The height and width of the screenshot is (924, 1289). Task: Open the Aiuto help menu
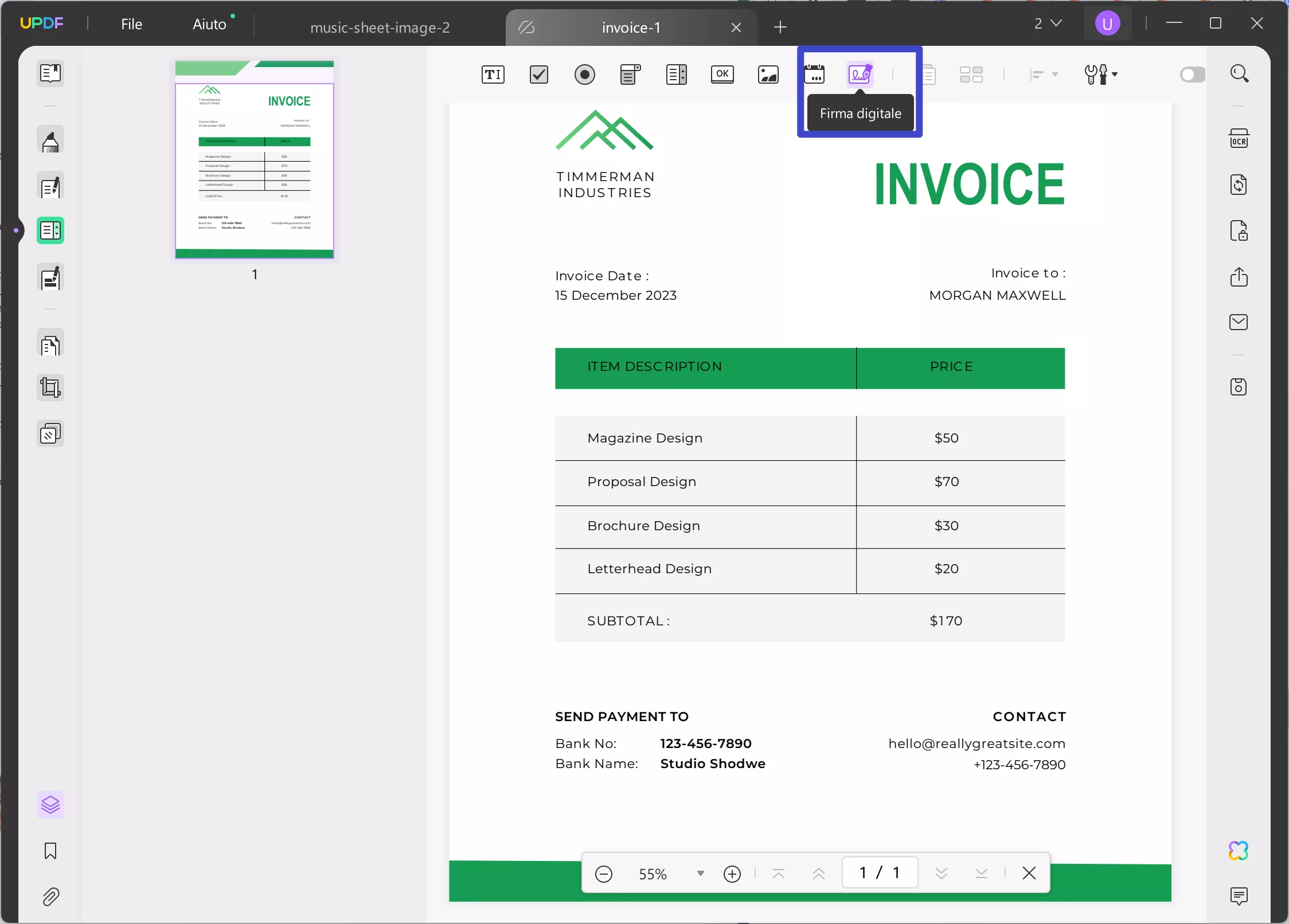coord(209,24)
